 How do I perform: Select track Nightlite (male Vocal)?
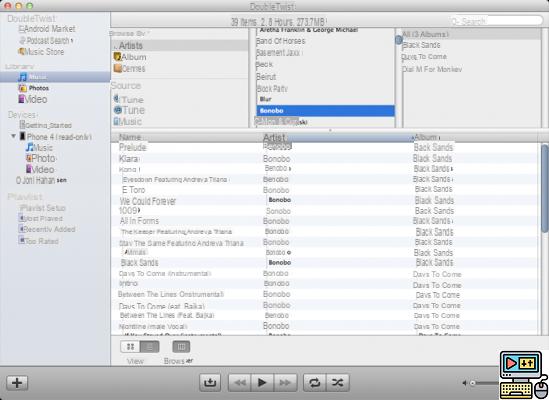(x=153, y=326)
